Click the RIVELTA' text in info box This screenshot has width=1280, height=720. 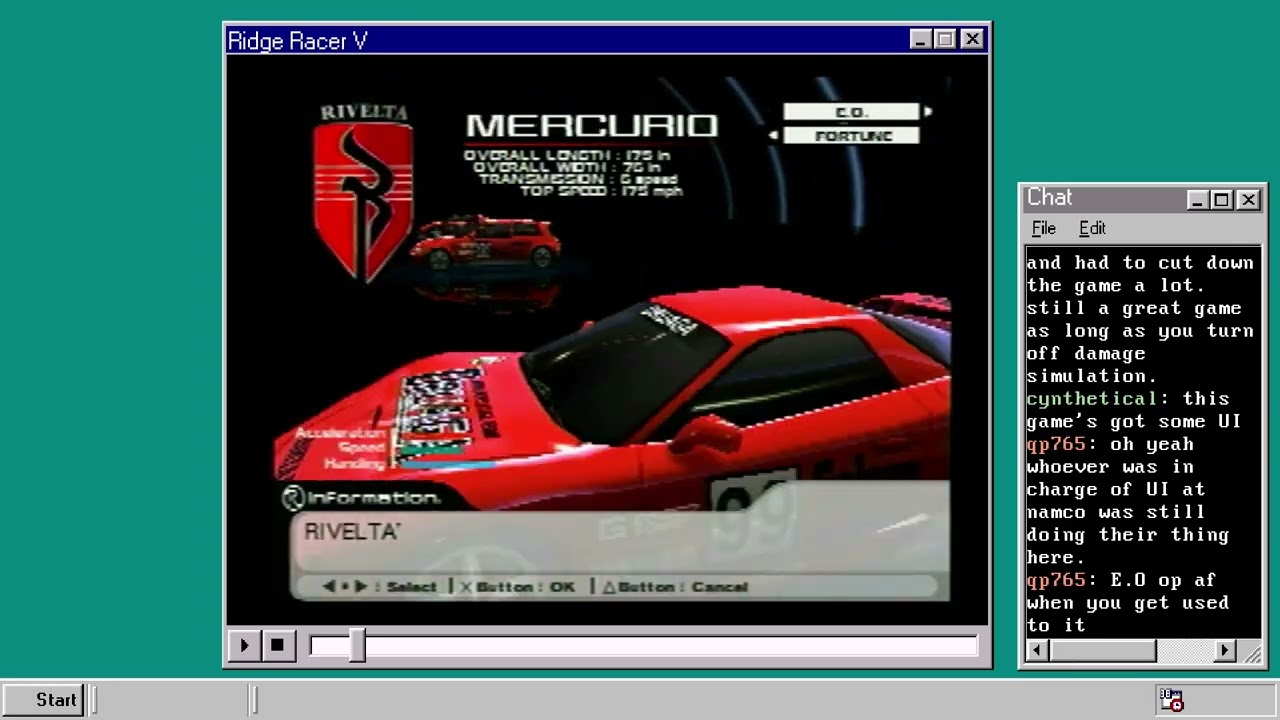click(352, 532)
